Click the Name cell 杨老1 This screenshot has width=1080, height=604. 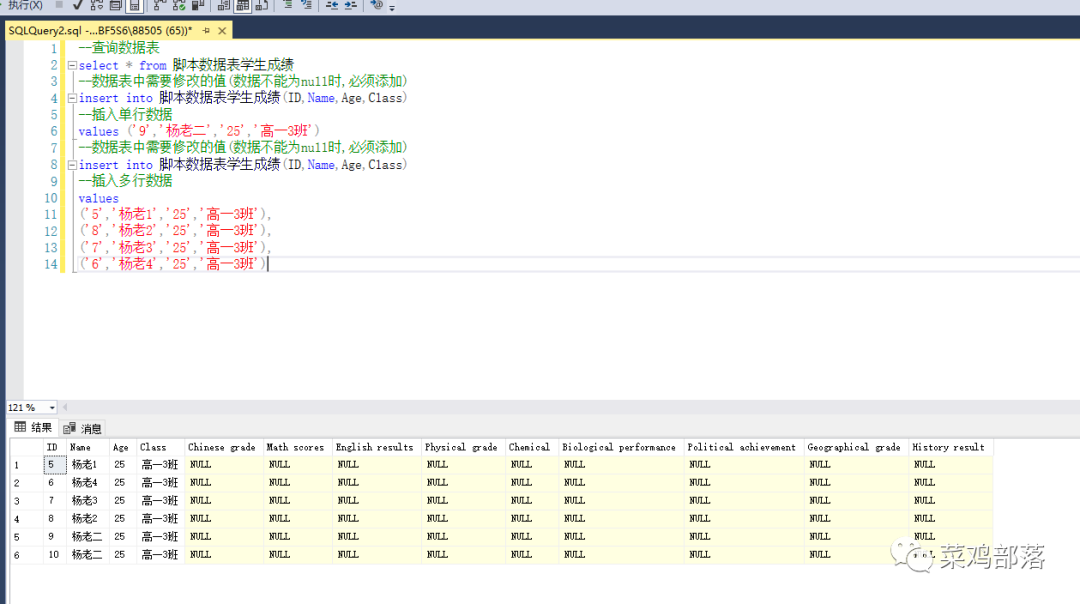[x=88, y=465]
